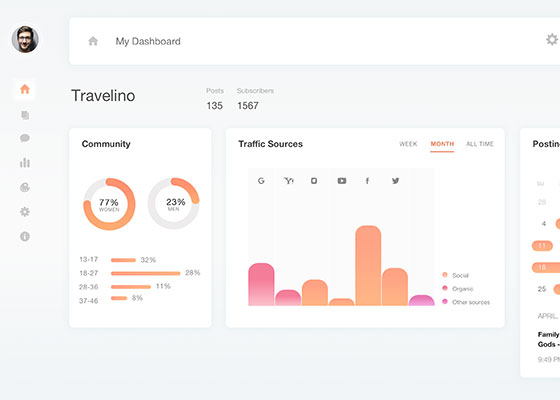Select the YouTube traffic source icon

342,181
